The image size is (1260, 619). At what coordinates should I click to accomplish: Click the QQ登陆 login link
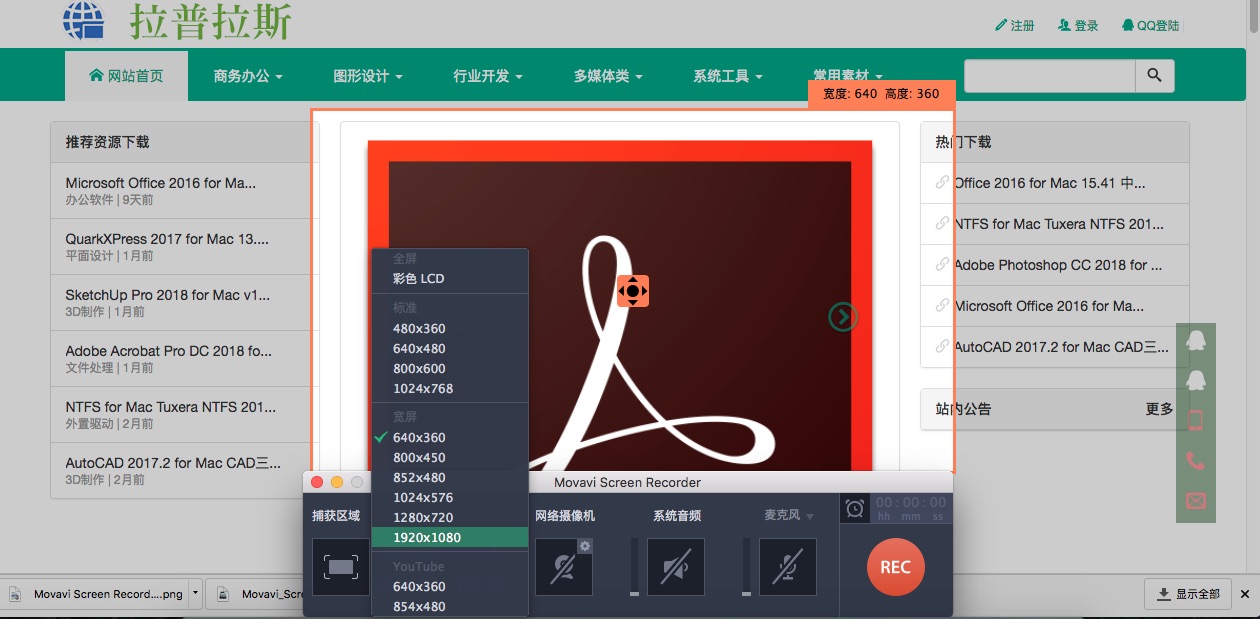pos(1150,26)
